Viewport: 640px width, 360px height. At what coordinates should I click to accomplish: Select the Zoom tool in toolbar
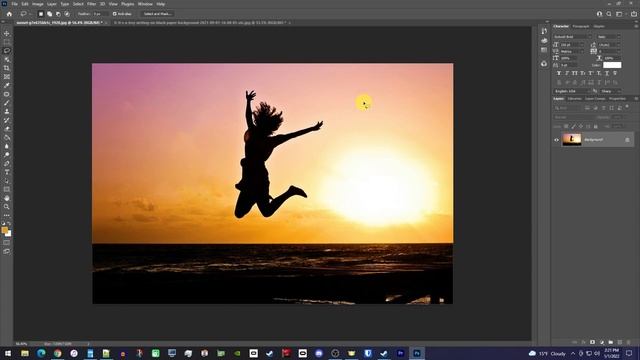(7, 207)
